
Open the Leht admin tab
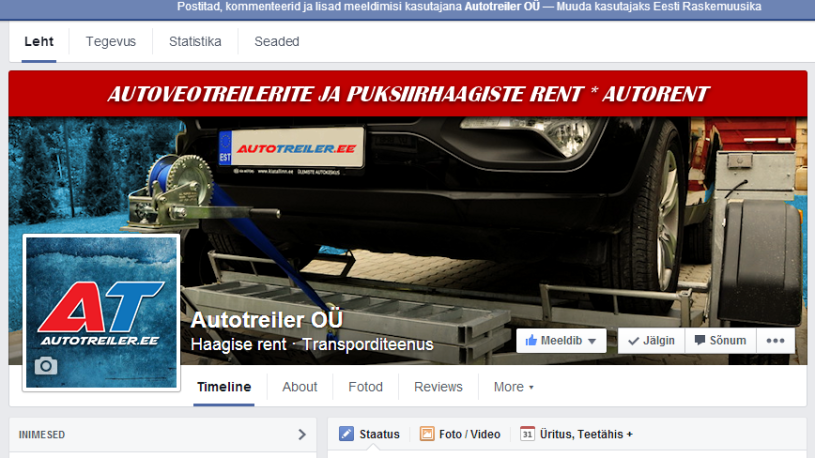[x=39, y=42]
